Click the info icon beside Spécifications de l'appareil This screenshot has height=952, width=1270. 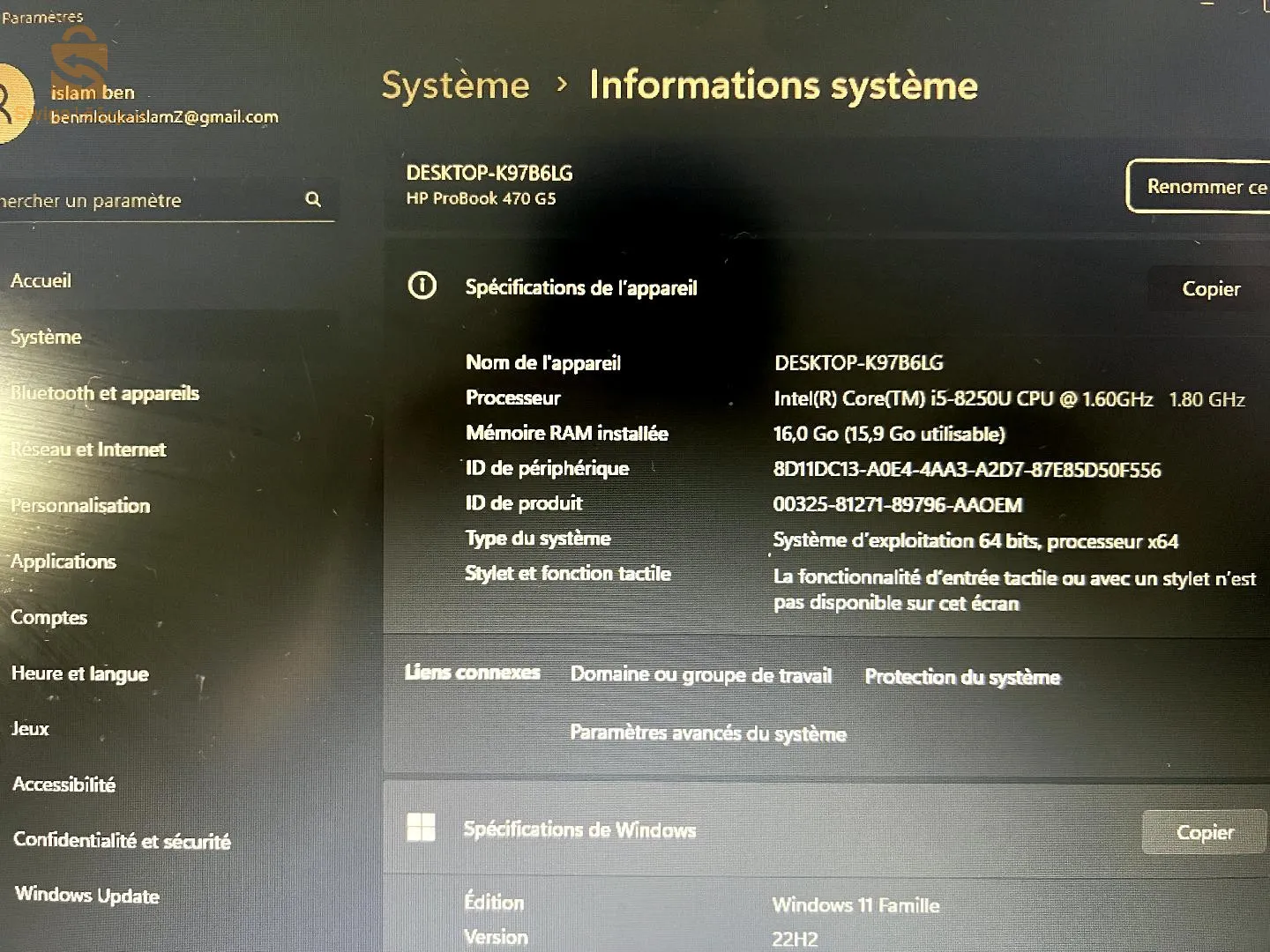(x=422, y=286)
